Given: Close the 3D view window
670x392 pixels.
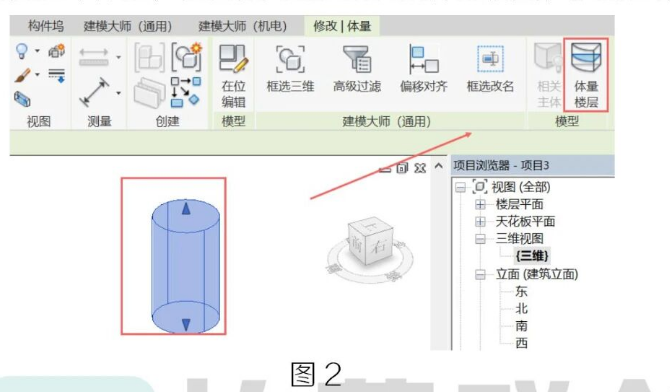Looking at the screenshot, I should (420, 168).
